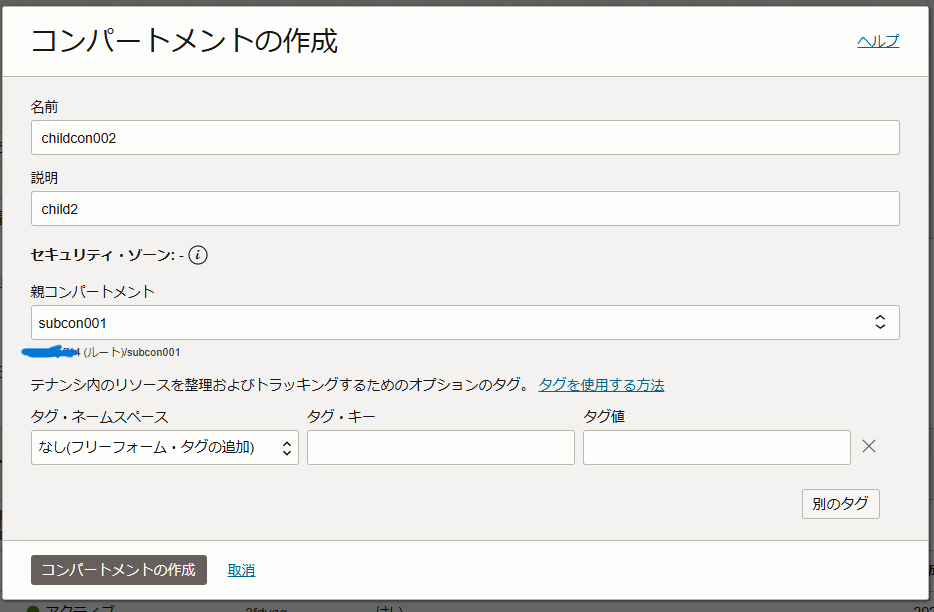This screenshot has width=934, height=612.
Task: Click the 説明 label
Action: point(45,178)
